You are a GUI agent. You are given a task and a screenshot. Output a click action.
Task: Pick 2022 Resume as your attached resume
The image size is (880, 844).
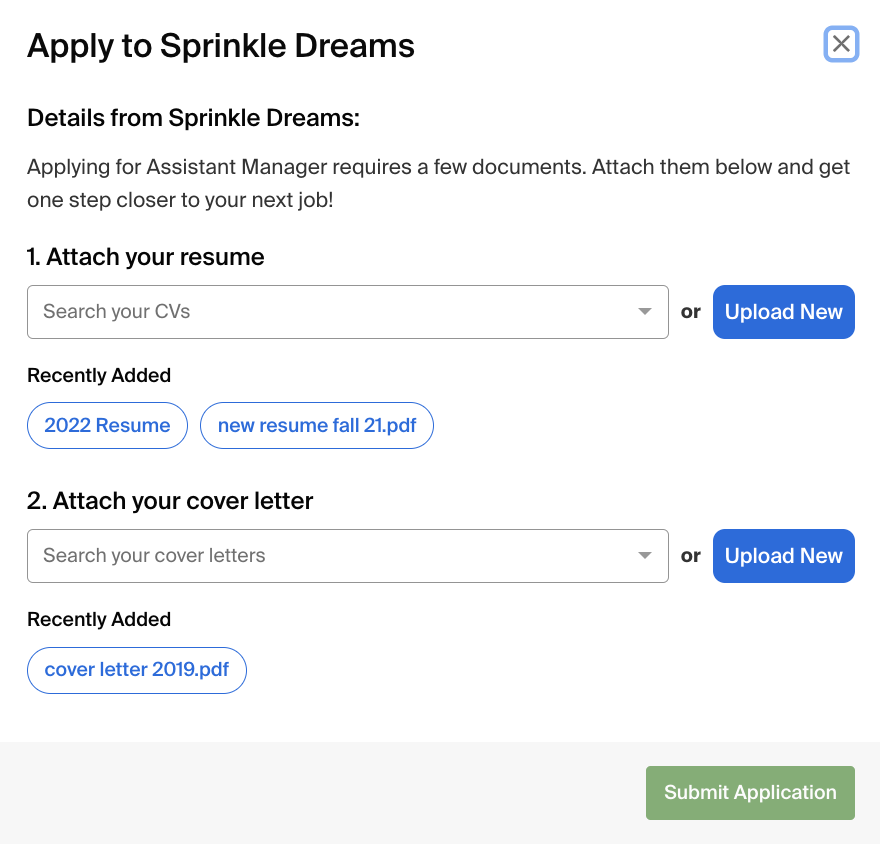(107, 425)
